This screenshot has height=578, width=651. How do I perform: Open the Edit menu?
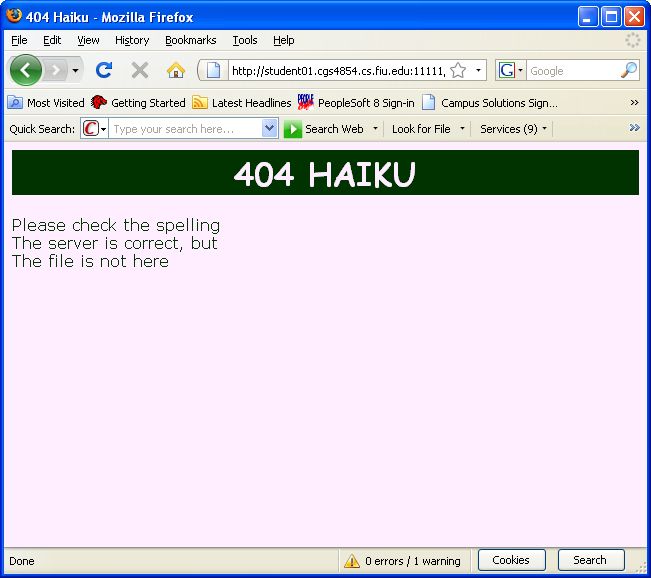(x=52, y=40)
